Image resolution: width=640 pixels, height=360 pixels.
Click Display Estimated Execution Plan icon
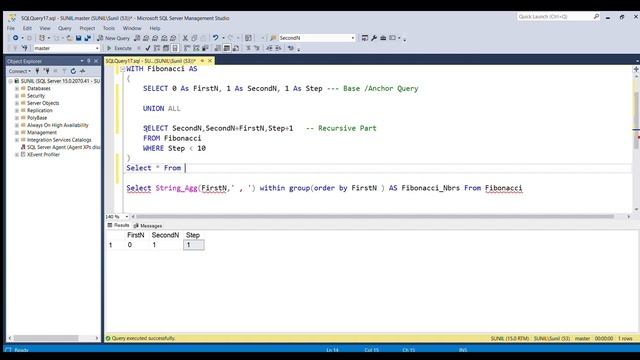coord(157,48)
